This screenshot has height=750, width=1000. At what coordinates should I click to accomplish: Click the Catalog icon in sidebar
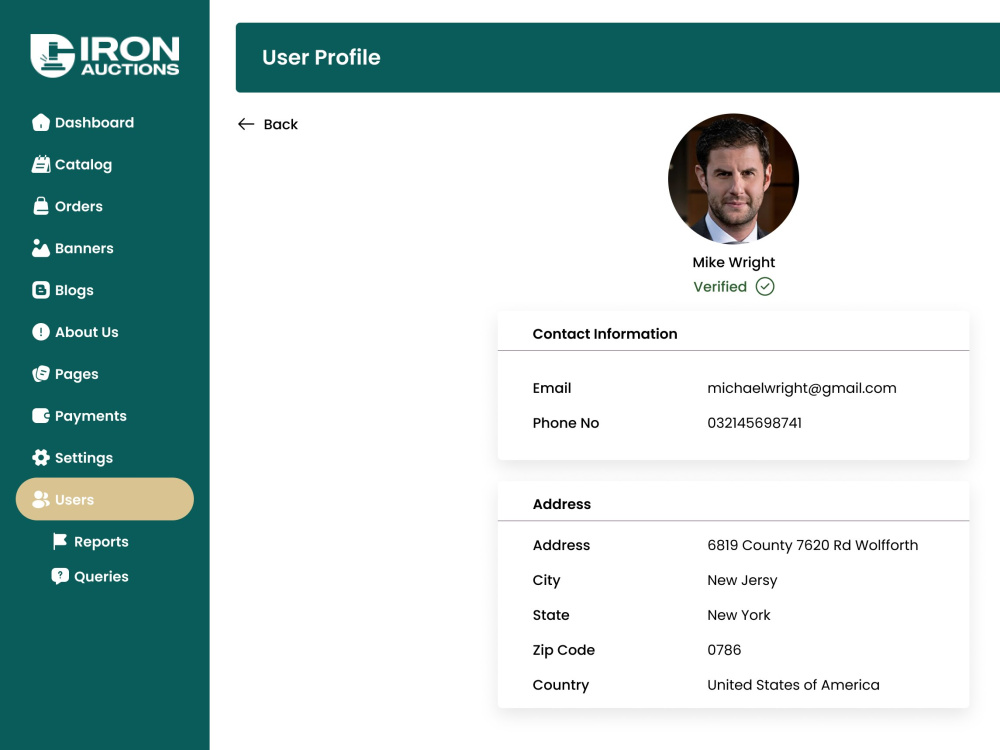[x=41, y=165]
